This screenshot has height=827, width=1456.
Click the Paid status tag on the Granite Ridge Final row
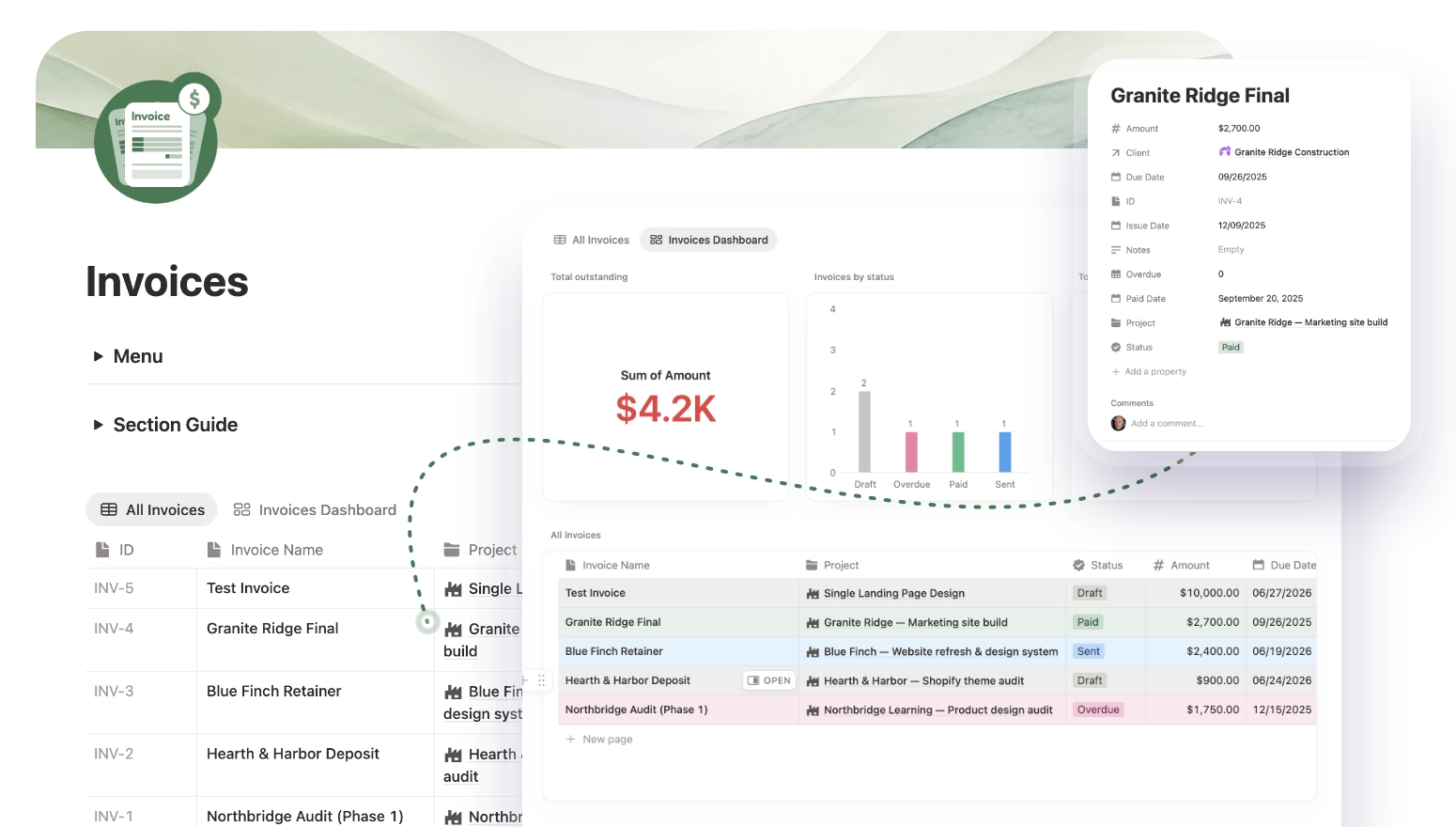pyautogui.click(x=1088, y=622)
